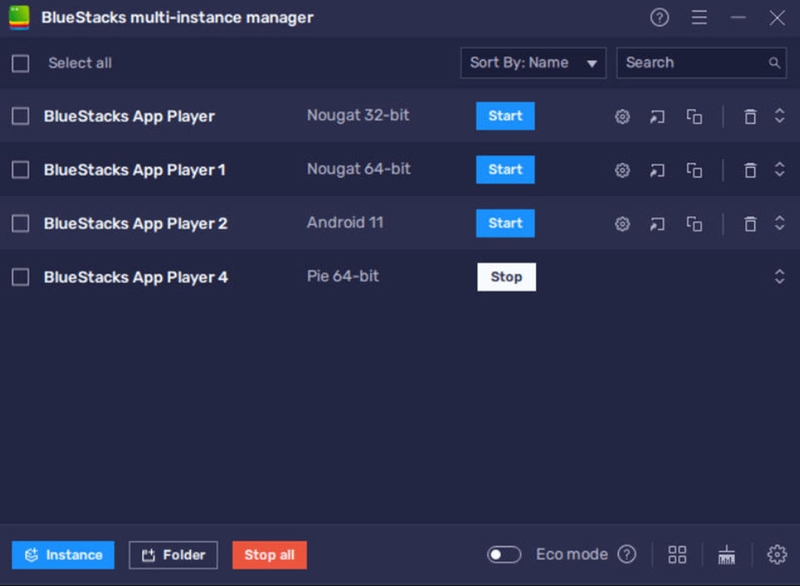Image resolution: width=800 pixels, height=586 pixels.
Task: Select BlueStacks App Player 1 checkbox
Action: (20, 170)
